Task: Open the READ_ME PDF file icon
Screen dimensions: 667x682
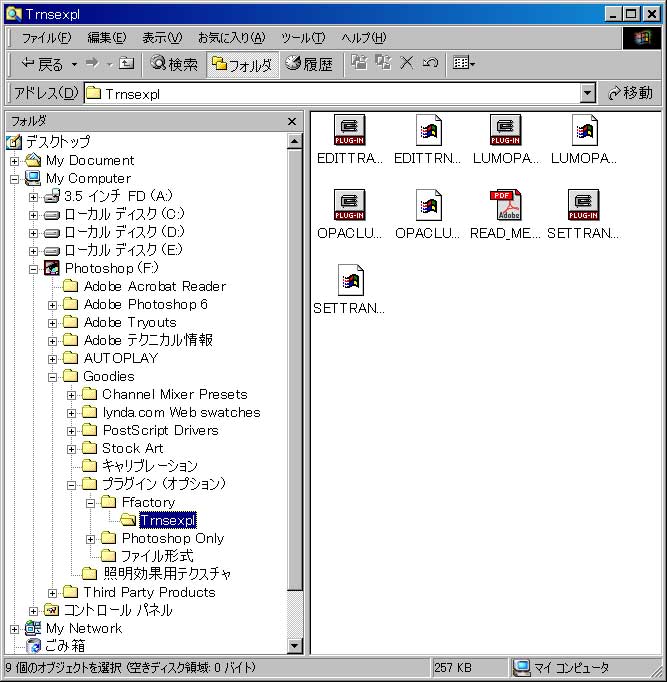Action: [505, 205]
